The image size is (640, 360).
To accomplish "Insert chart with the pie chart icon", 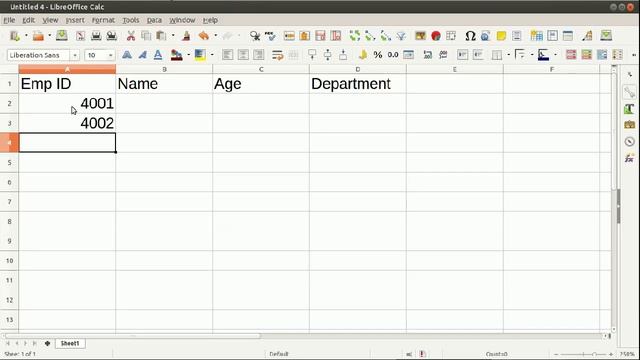I will click(436, 36).
